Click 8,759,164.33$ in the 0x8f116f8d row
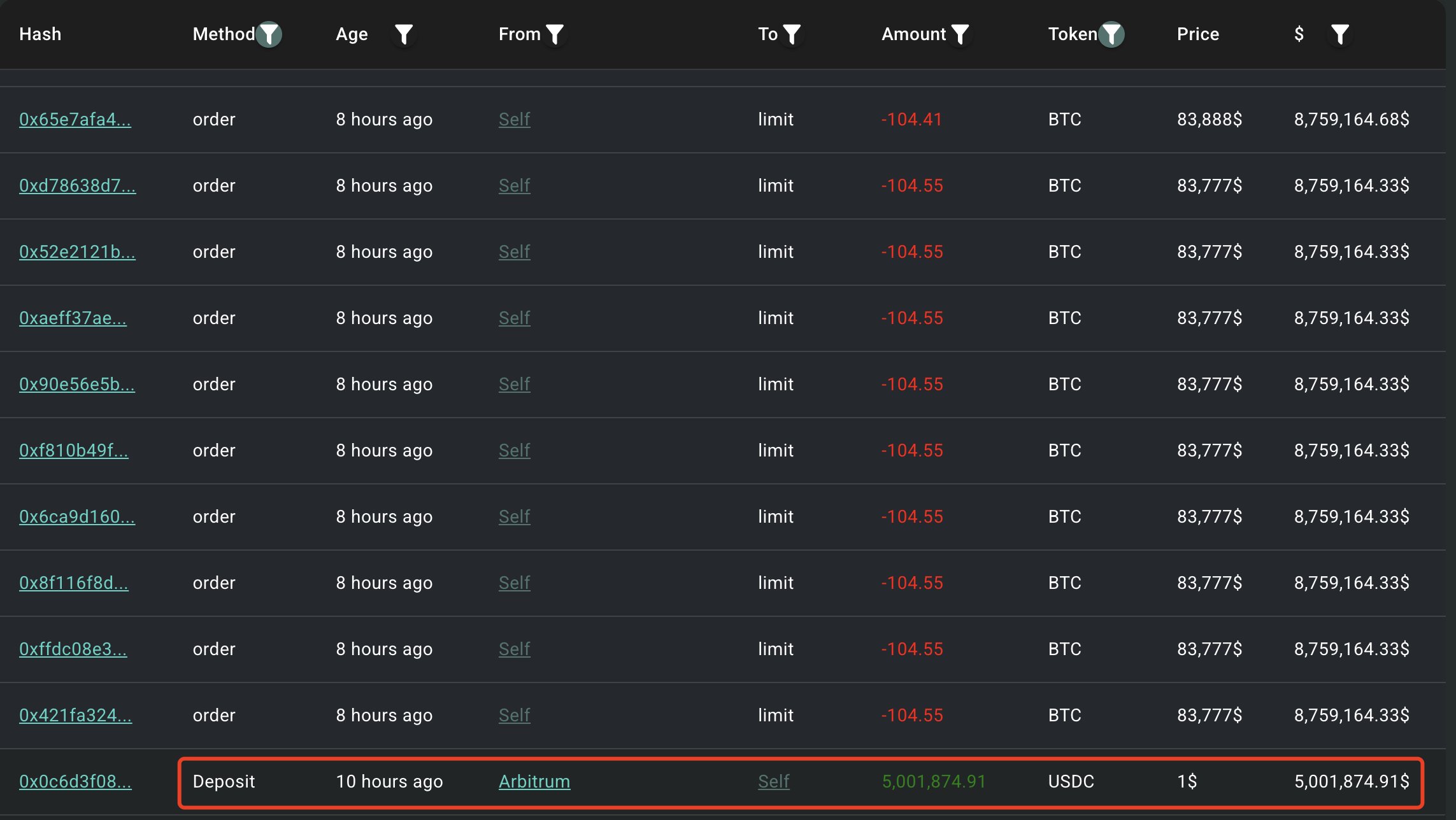 coord(1352,583)
